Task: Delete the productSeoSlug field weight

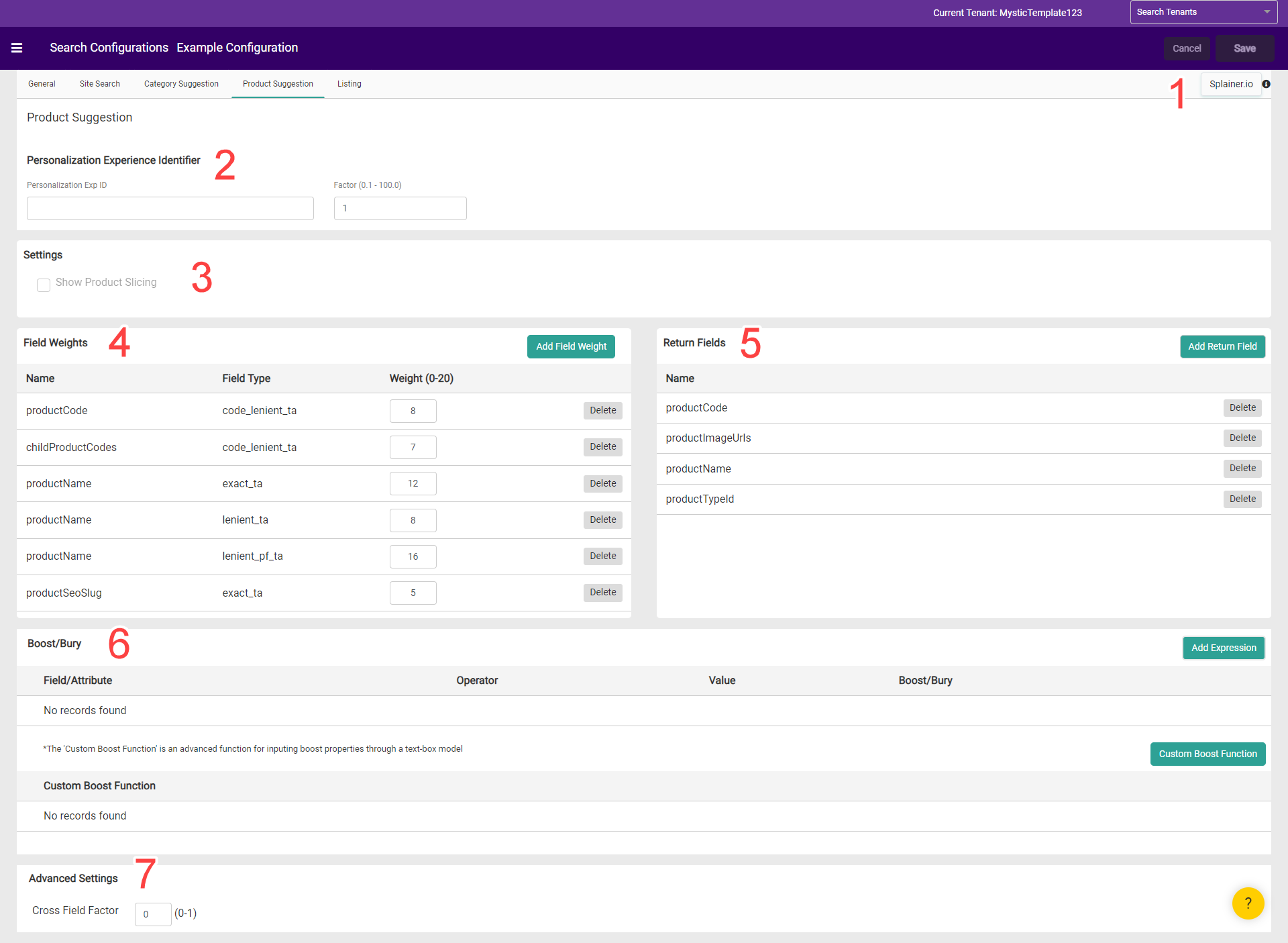Action: tap(602, 592)
